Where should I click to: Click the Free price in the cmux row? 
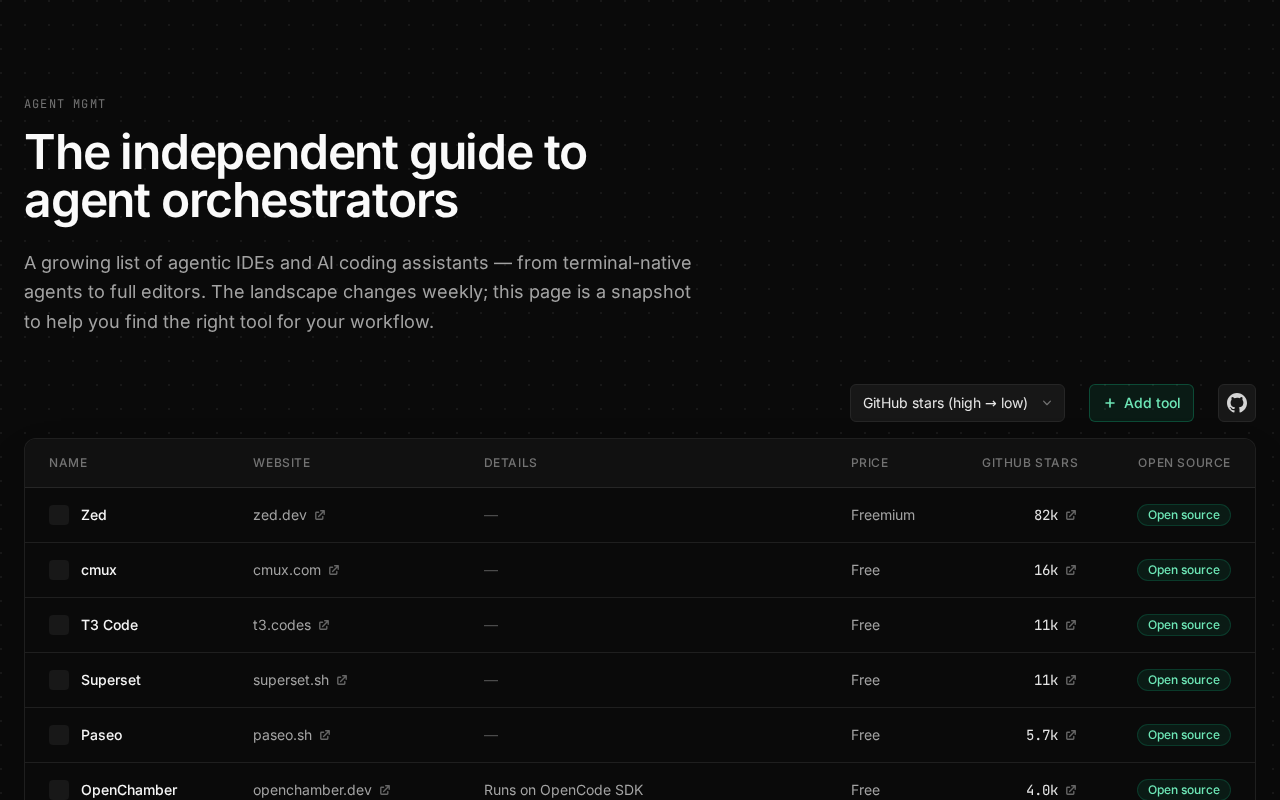coord(865,570)
